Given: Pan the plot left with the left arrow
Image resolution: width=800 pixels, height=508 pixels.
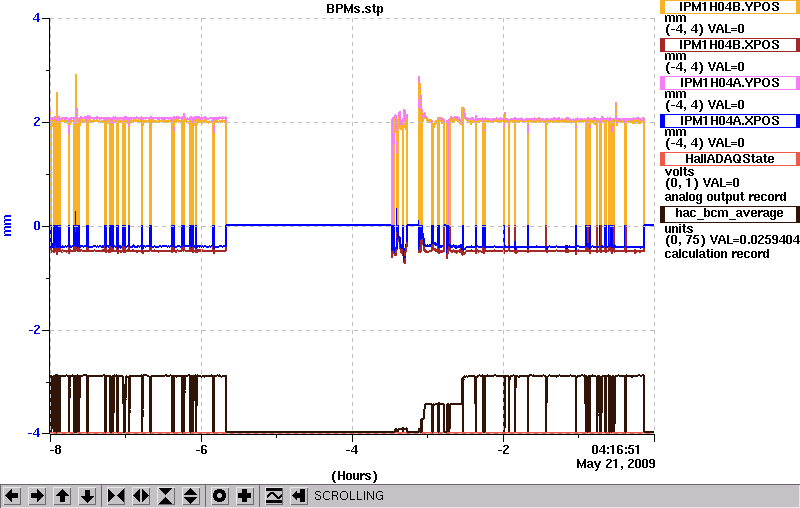Looking at the screenshot, I should 12,496.
